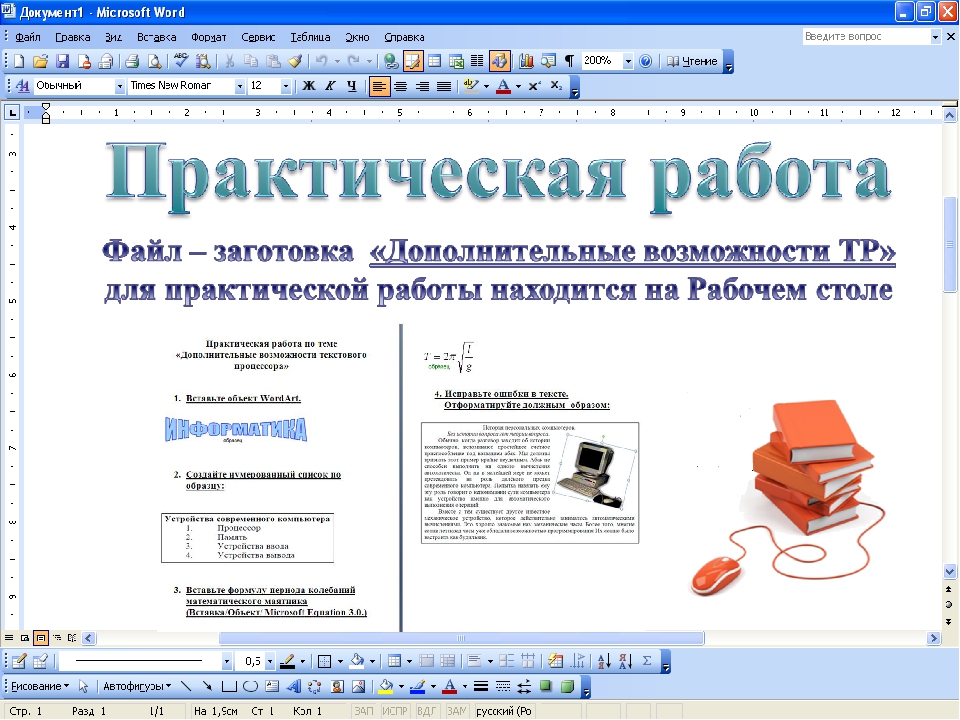The image size is (960, 720).
Task: Apply AutoSum with the sigma icon
Action: click(647, 661)
